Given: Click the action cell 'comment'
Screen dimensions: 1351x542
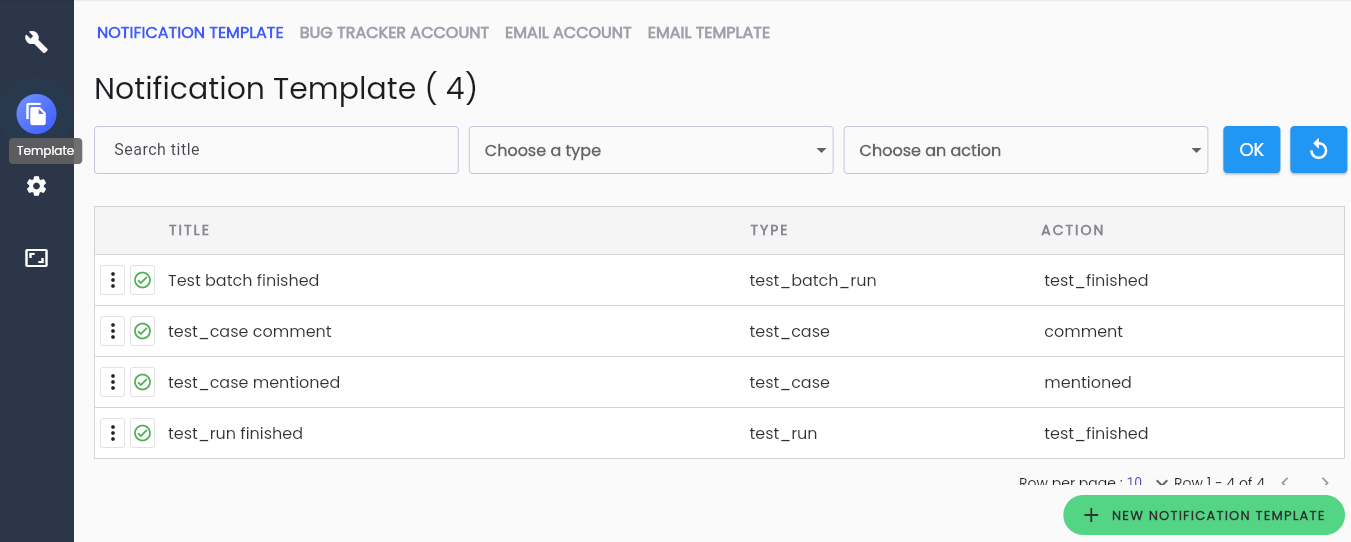Looking at the screenshot, I should coord(1083,332).
